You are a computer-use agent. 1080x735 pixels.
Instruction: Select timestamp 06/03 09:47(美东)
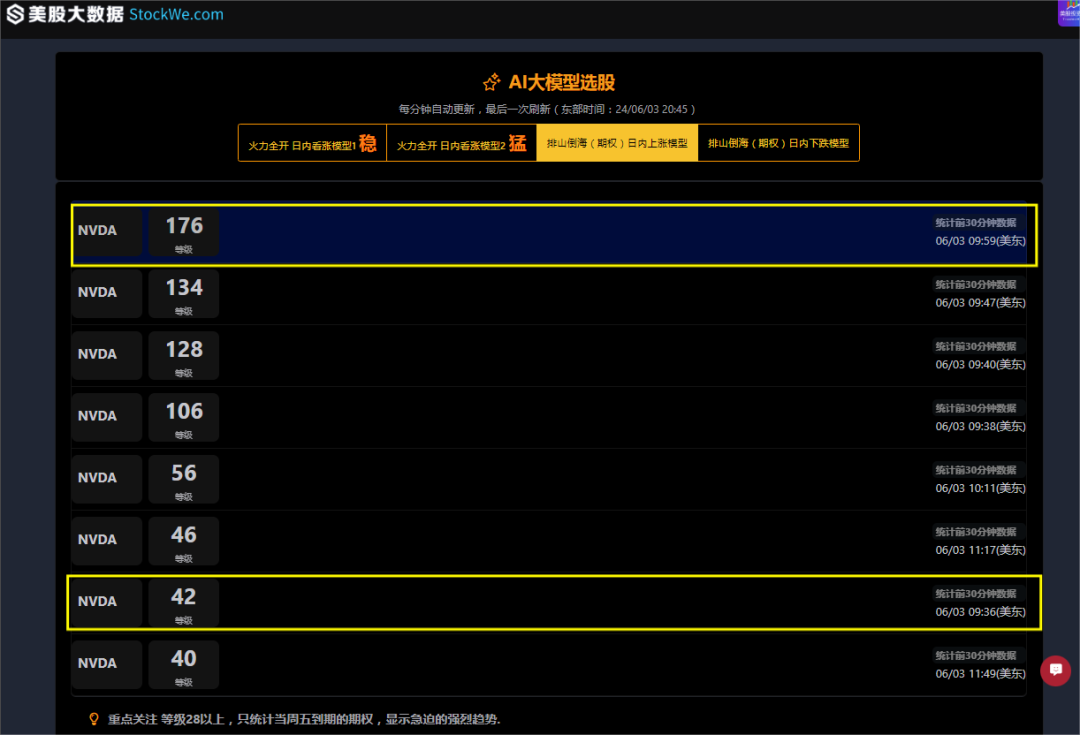(x=980, y=303)
